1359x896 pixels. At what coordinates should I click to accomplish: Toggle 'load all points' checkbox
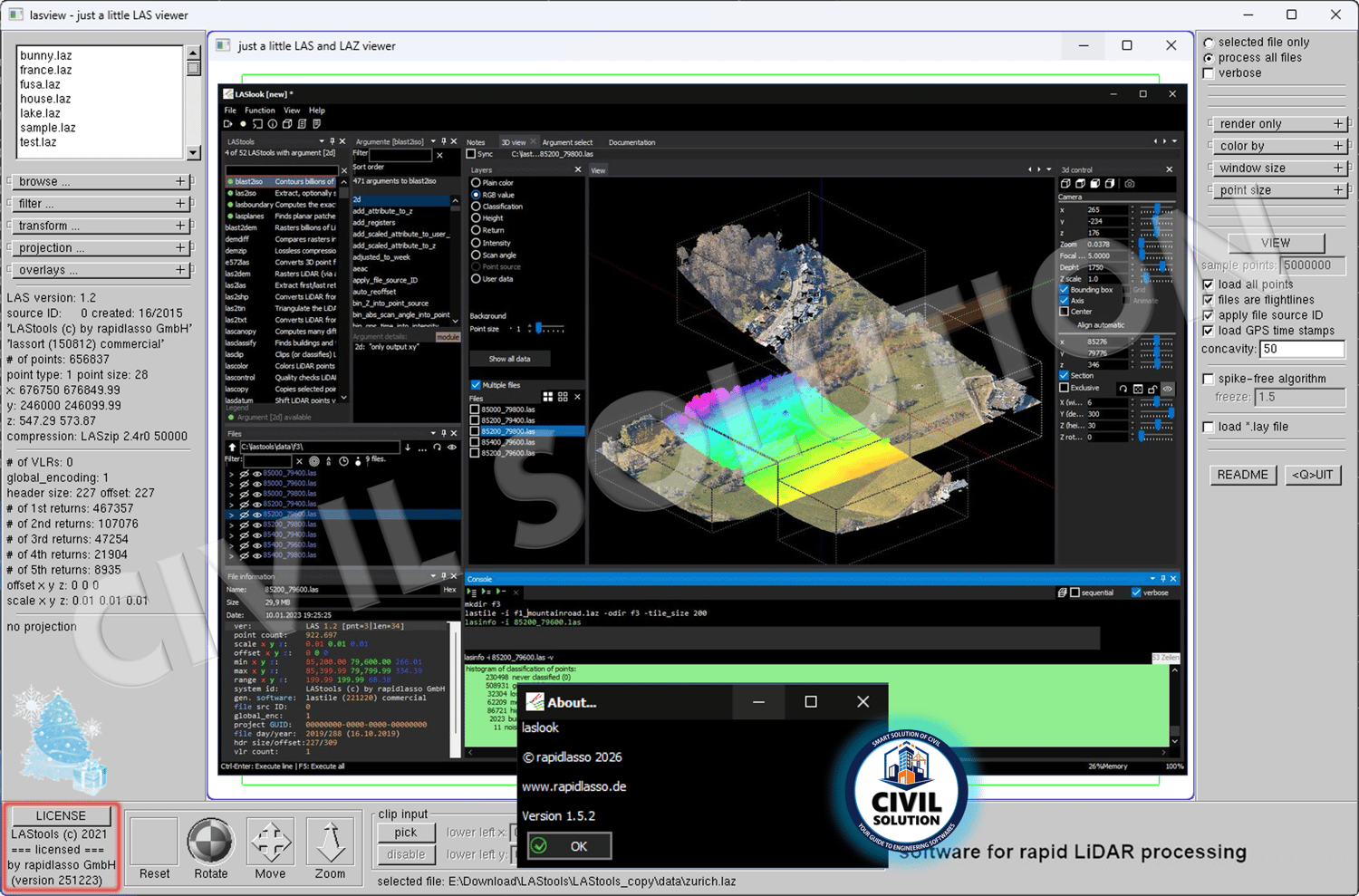tap(1208, 284)
